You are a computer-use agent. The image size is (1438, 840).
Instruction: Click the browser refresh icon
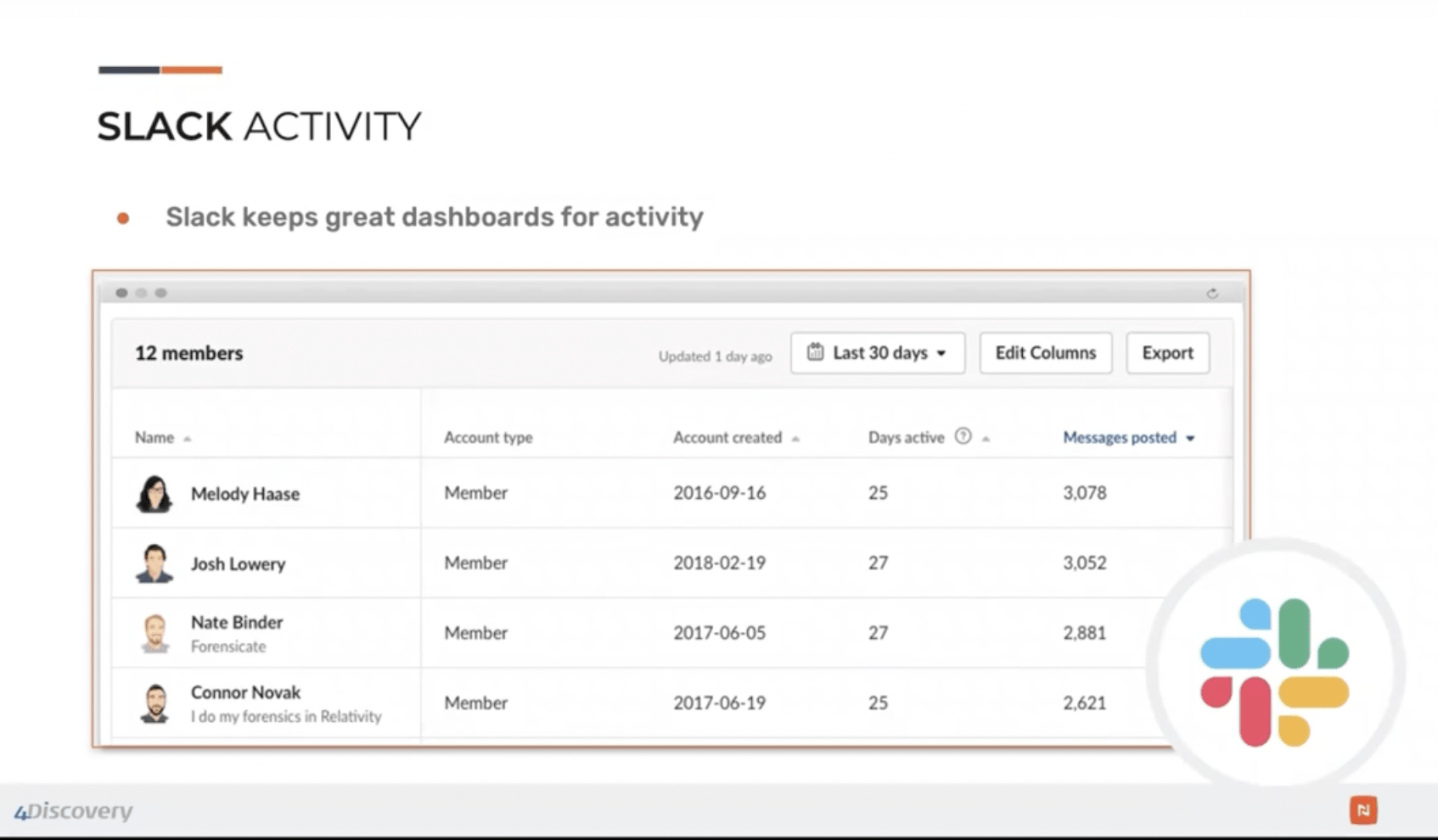pyautogui.click(x=1212, y=293)
